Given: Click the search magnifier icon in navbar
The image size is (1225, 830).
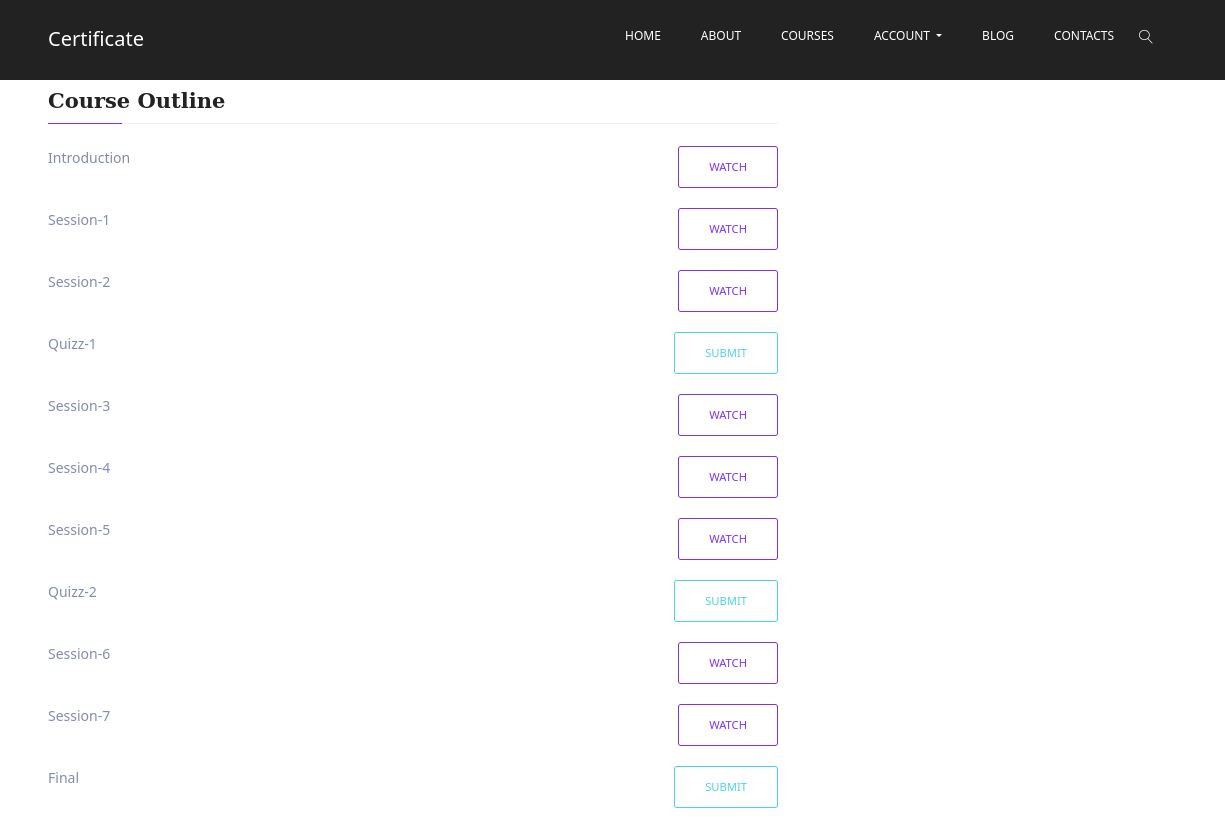Looking at the screenshot, I should tap(1146, 37).
